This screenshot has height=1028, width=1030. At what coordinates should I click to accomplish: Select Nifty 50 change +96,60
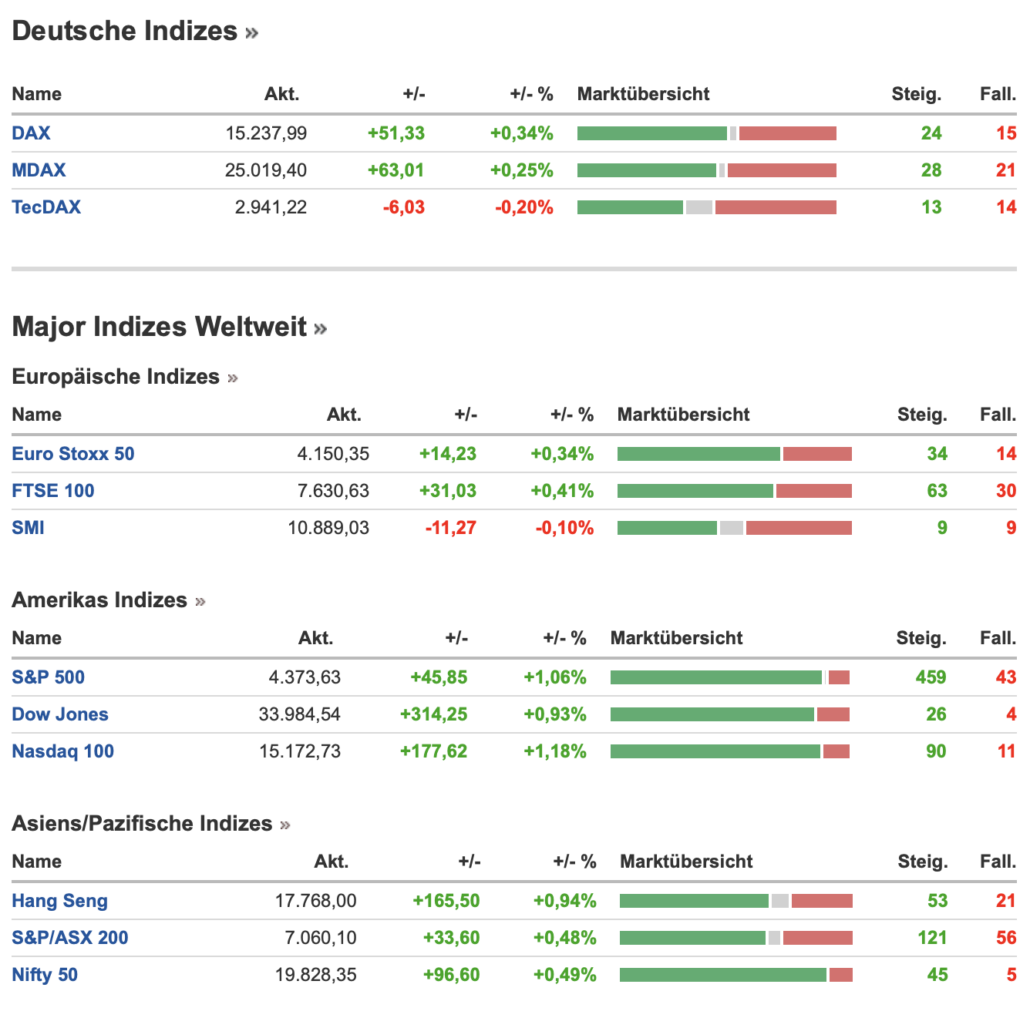point(451,974)
